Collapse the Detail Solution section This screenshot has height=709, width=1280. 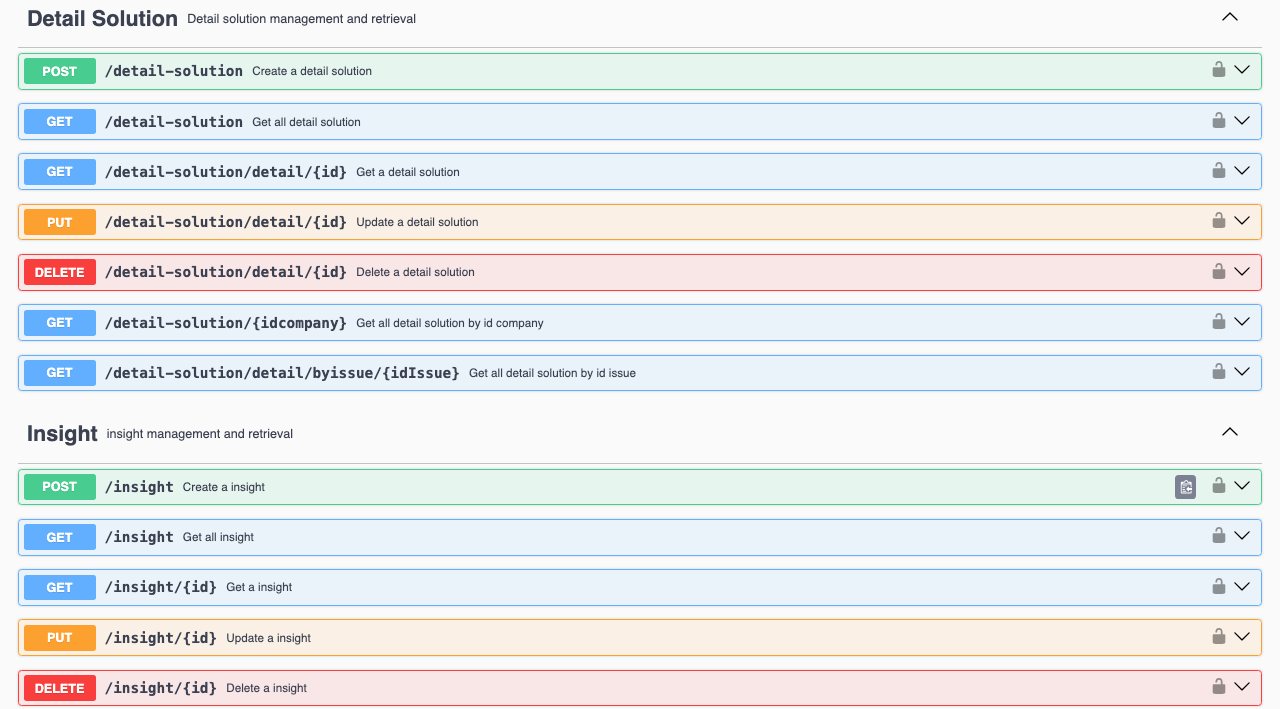click(x=1230, y=17)
